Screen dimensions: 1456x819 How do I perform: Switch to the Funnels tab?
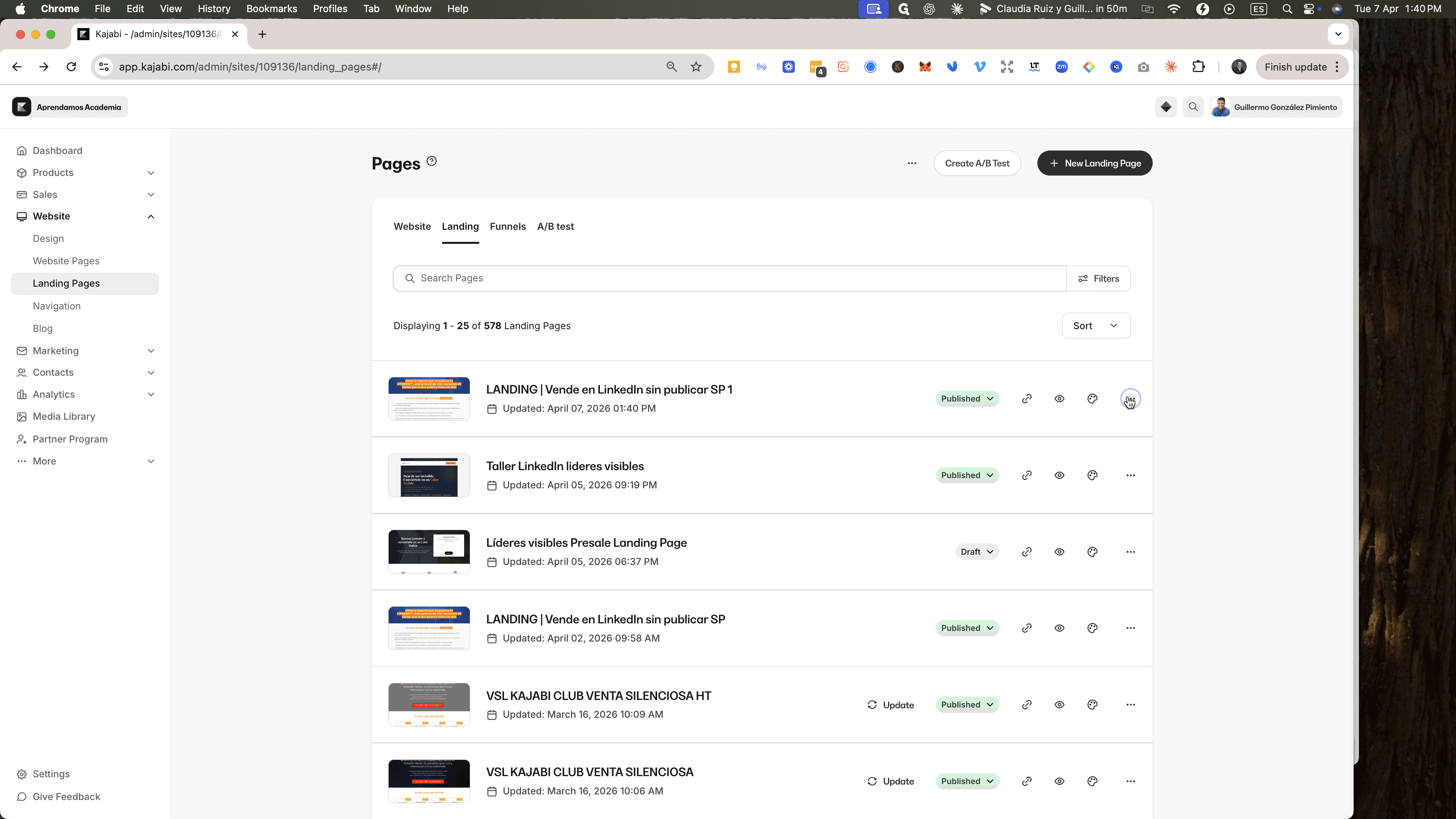[x=508, y=227]
